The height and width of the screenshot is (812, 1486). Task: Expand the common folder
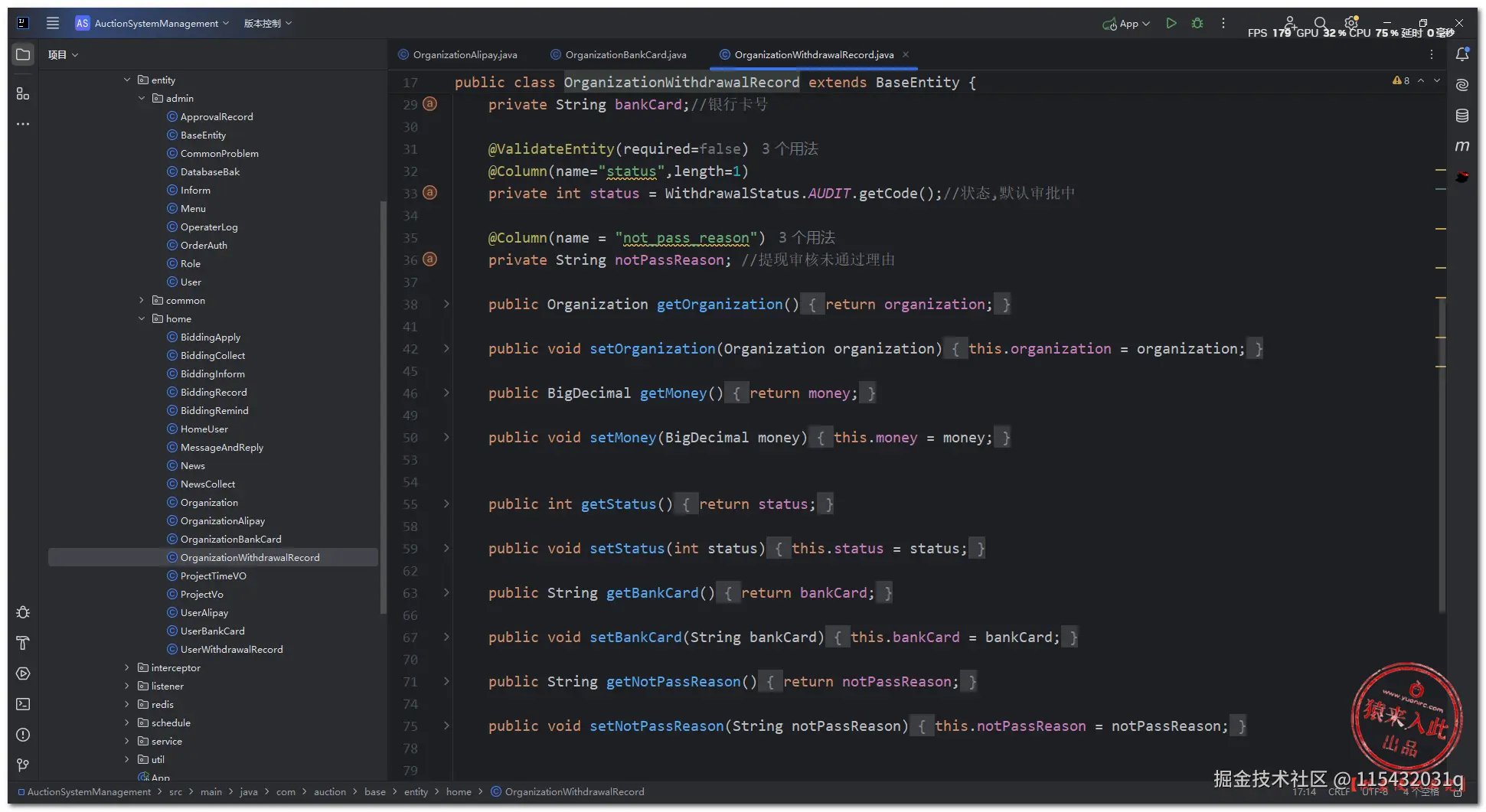142,300
